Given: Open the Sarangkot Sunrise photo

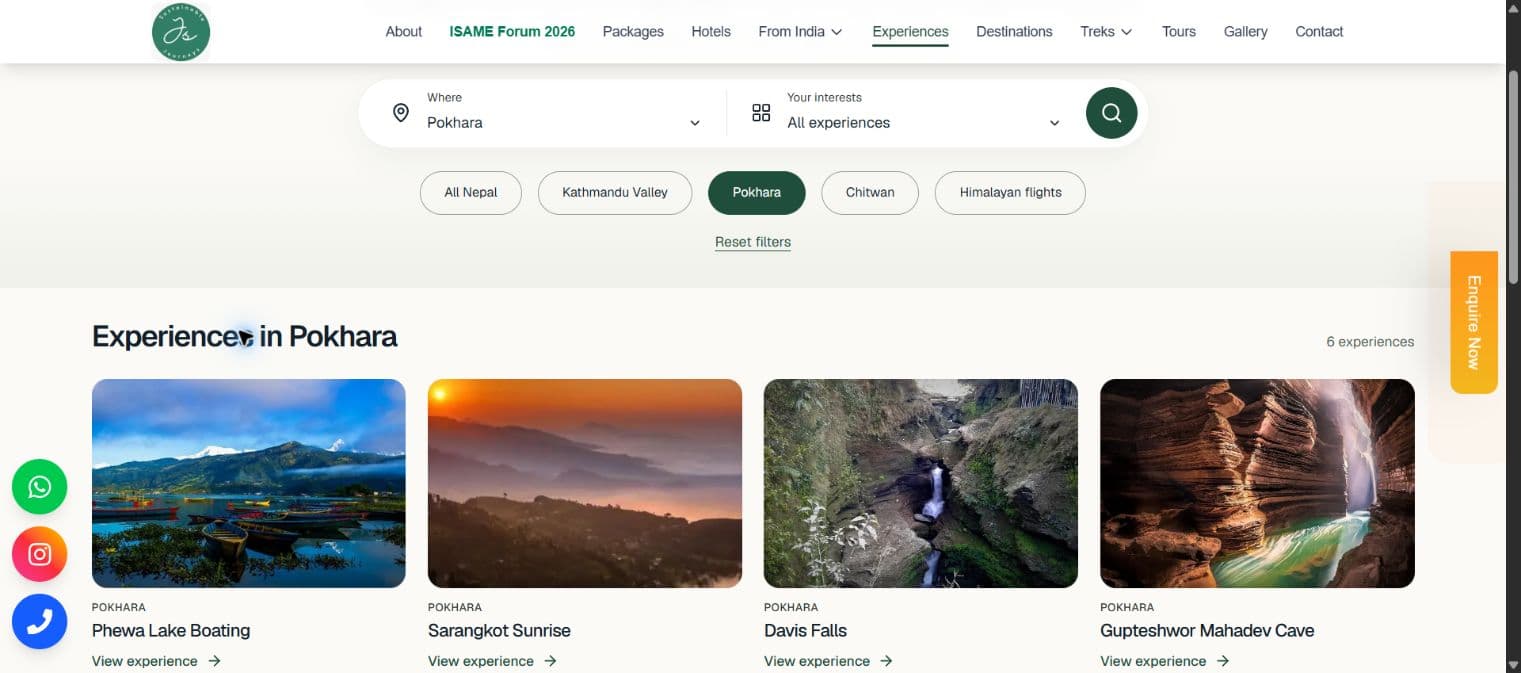Looking at the screenshot, I should [x=585, y=483].
